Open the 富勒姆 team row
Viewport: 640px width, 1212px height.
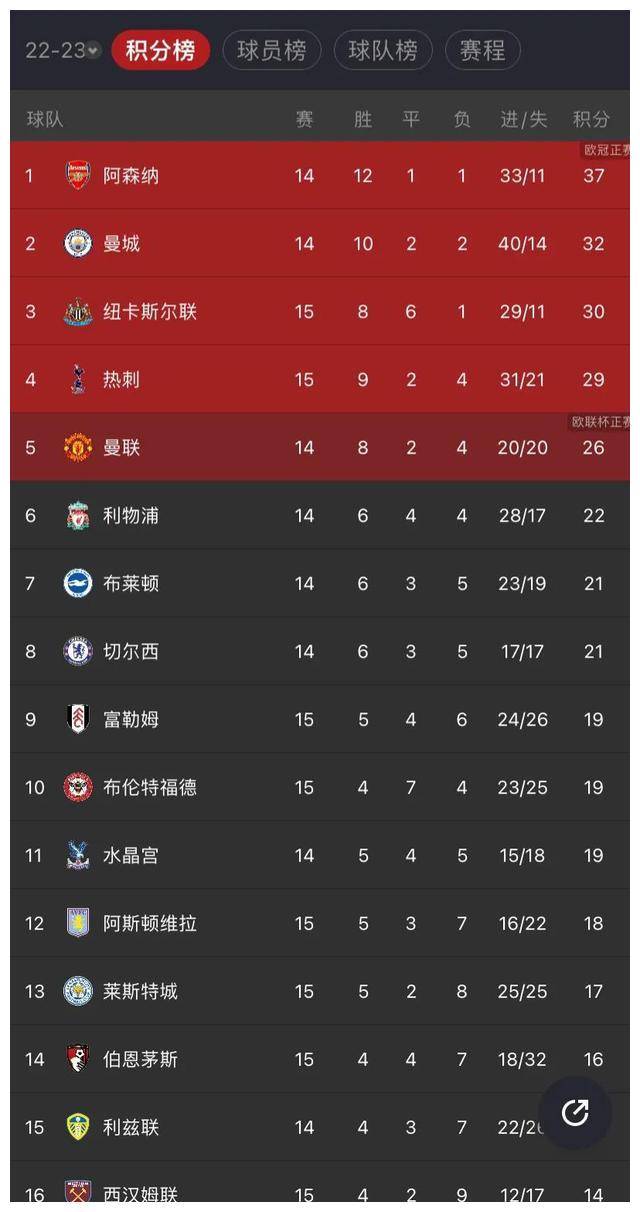click(320, 719)
